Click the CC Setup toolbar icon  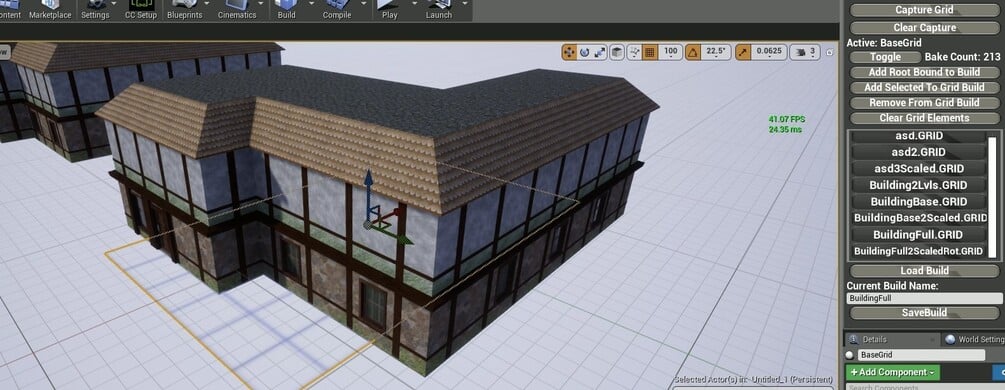pyautogui.click(x=141, y=10)
